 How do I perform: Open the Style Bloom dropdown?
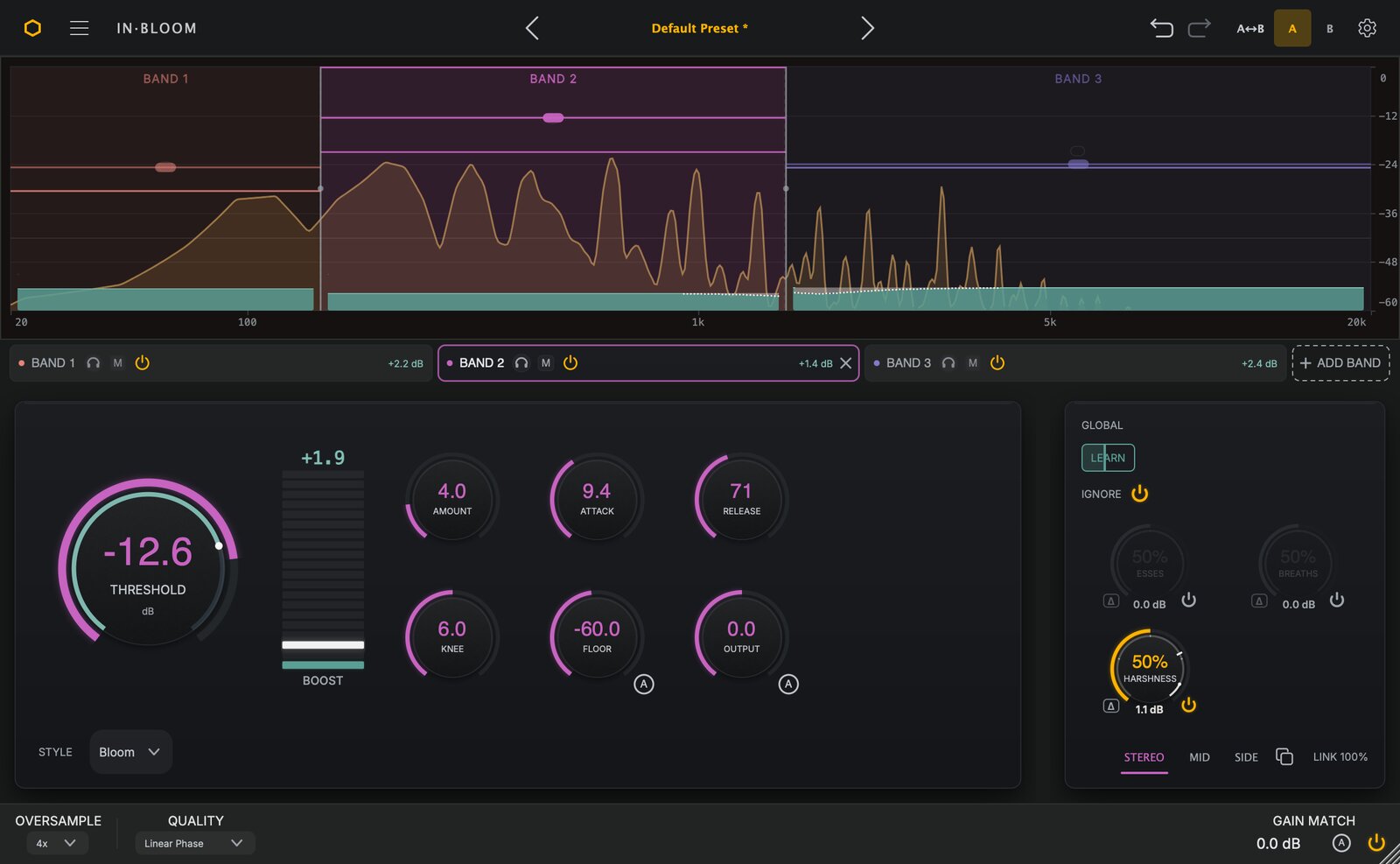(130, 752)
